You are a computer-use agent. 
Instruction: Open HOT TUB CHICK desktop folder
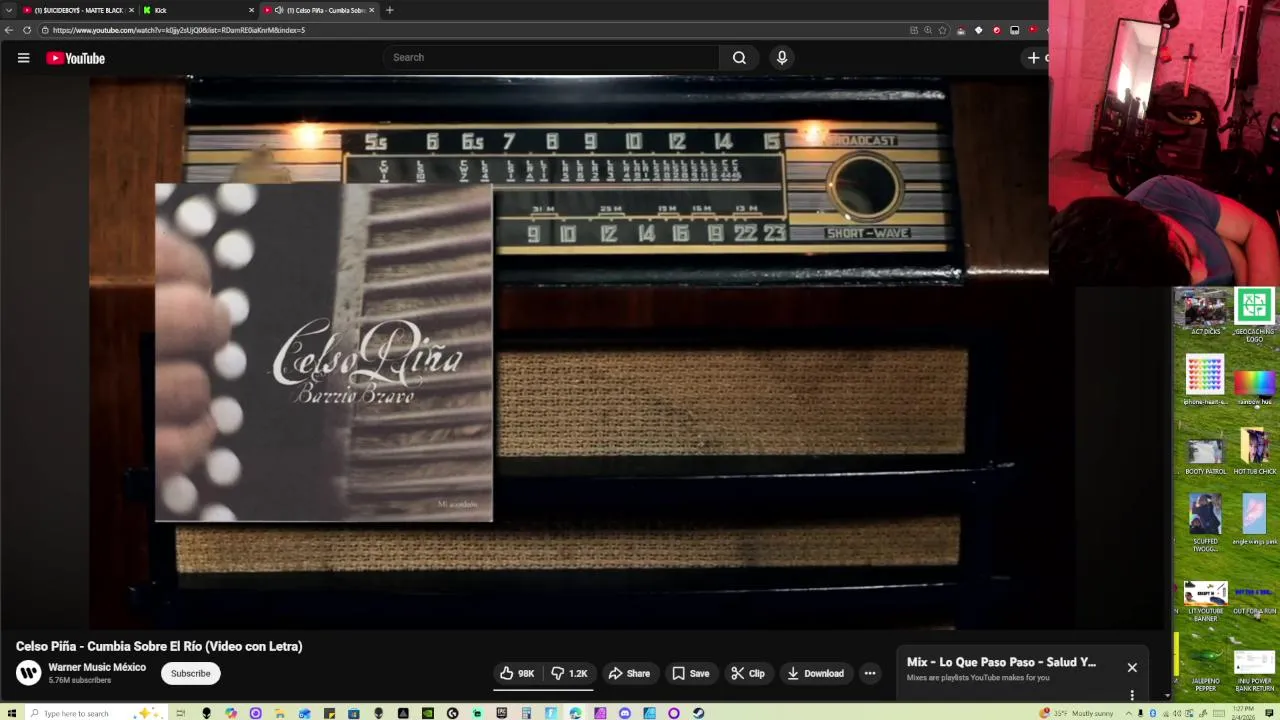pyautogui.click(x=1254, y=451)
